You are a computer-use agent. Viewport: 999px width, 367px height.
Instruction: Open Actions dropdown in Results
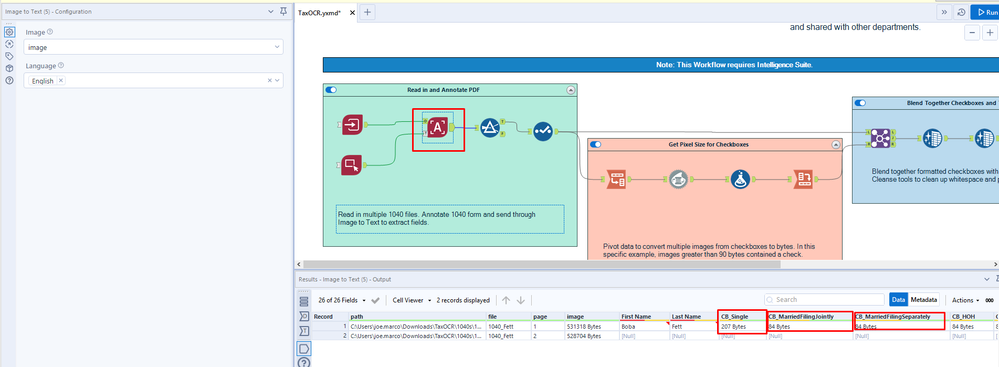tap(965, 299)
